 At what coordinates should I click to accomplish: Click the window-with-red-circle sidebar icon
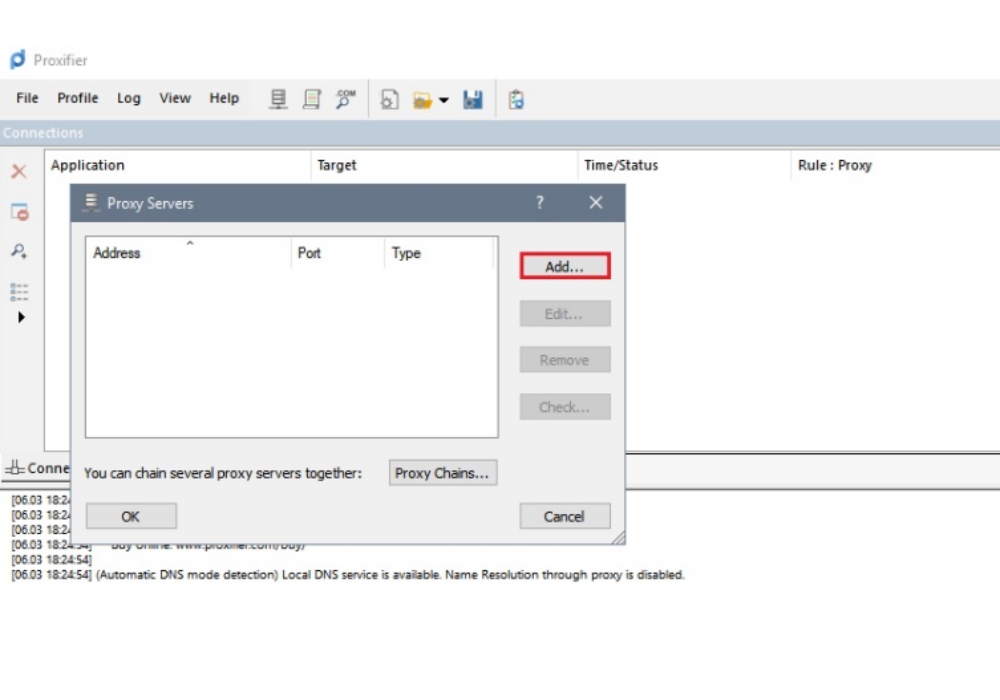pyautogui.click(x=20, y=212)
